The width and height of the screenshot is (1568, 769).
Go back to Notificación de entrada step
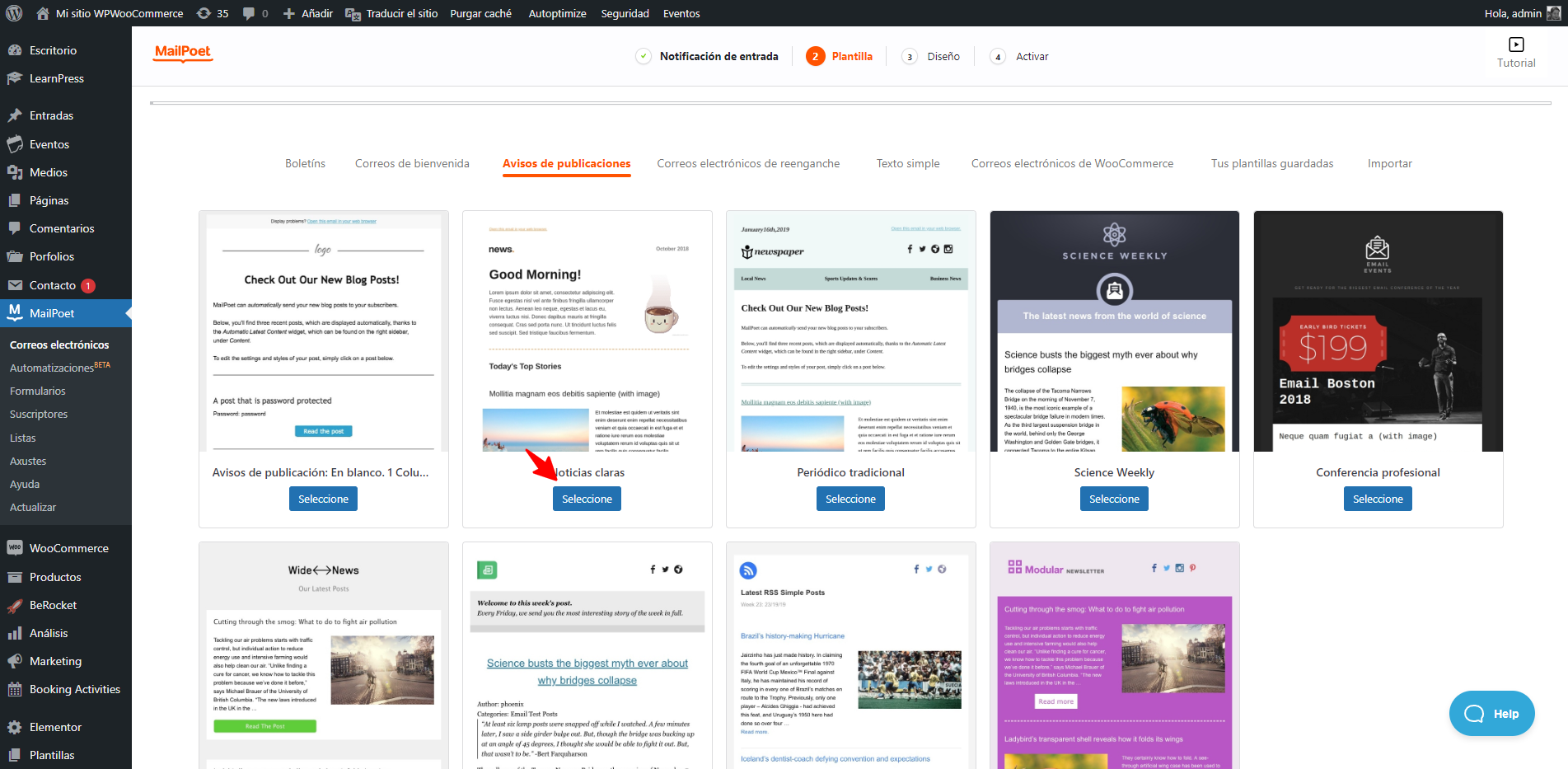[708, 56]
